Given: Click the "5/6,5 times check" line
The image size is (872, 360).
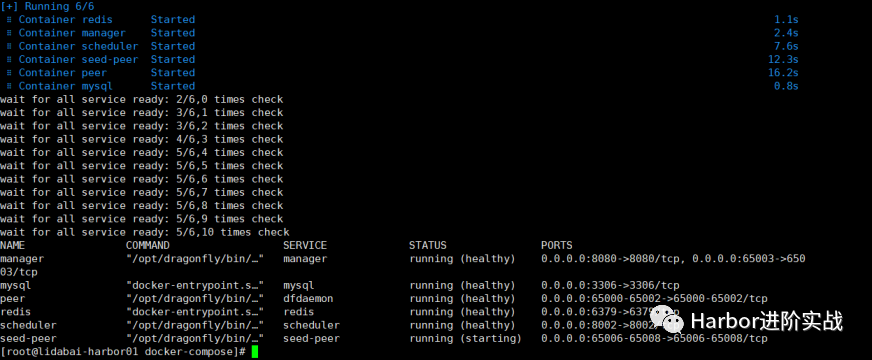Looking at the screenshot, I should (x=142, y=166).
